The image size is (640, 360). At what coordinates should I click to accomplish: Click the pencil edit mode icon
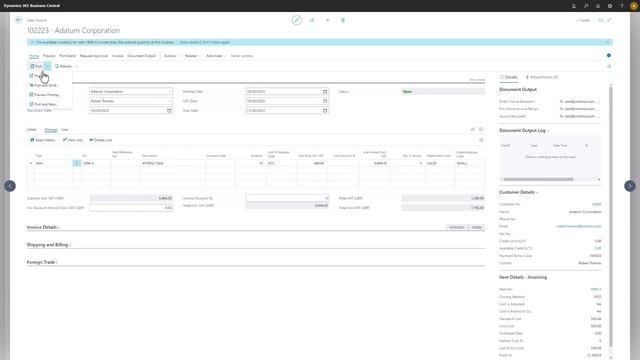297,20
